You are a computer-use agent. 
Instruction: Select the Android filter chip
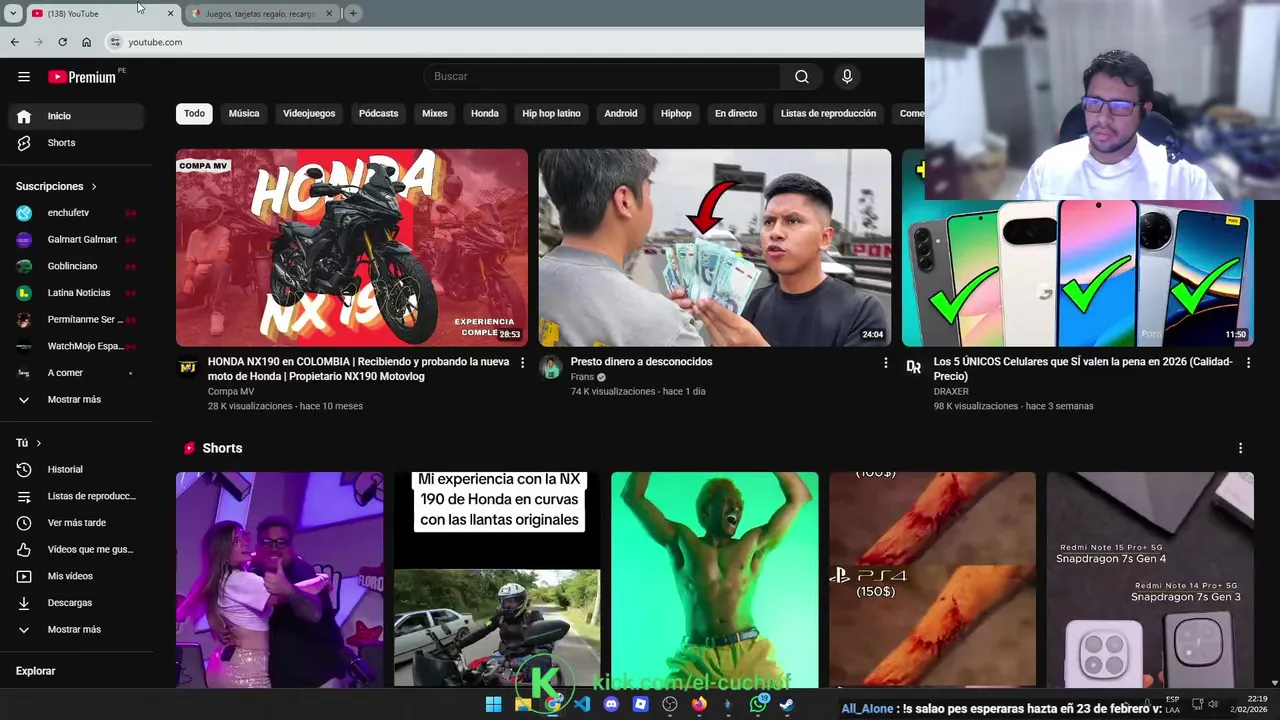click(620, 114)
